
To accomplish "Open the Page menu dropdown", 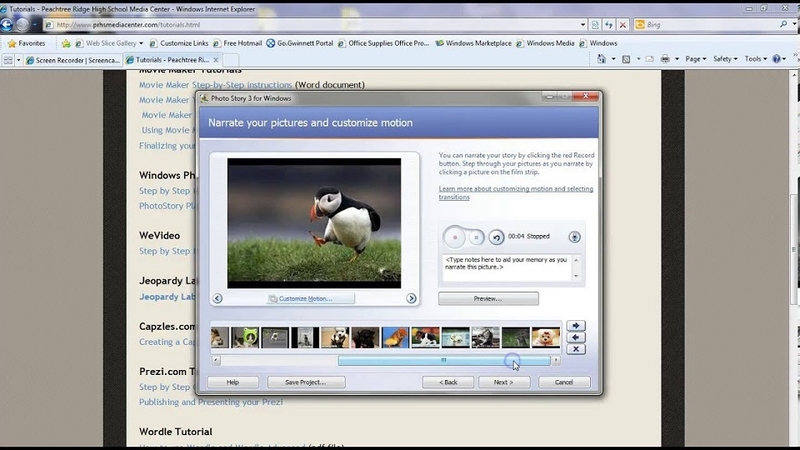I will tap(695, 59).
